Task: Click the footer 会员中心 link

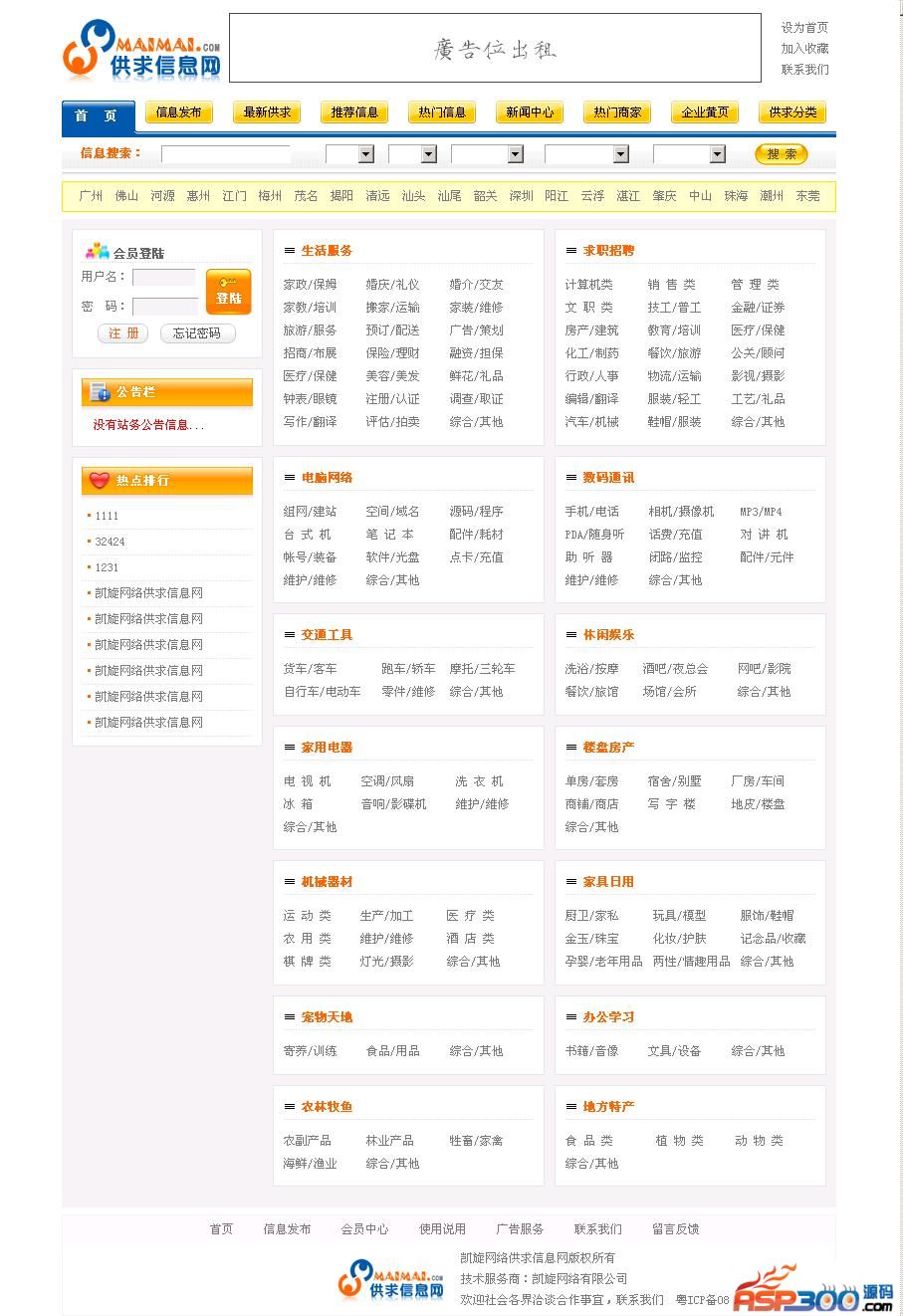Action: 364,1229
